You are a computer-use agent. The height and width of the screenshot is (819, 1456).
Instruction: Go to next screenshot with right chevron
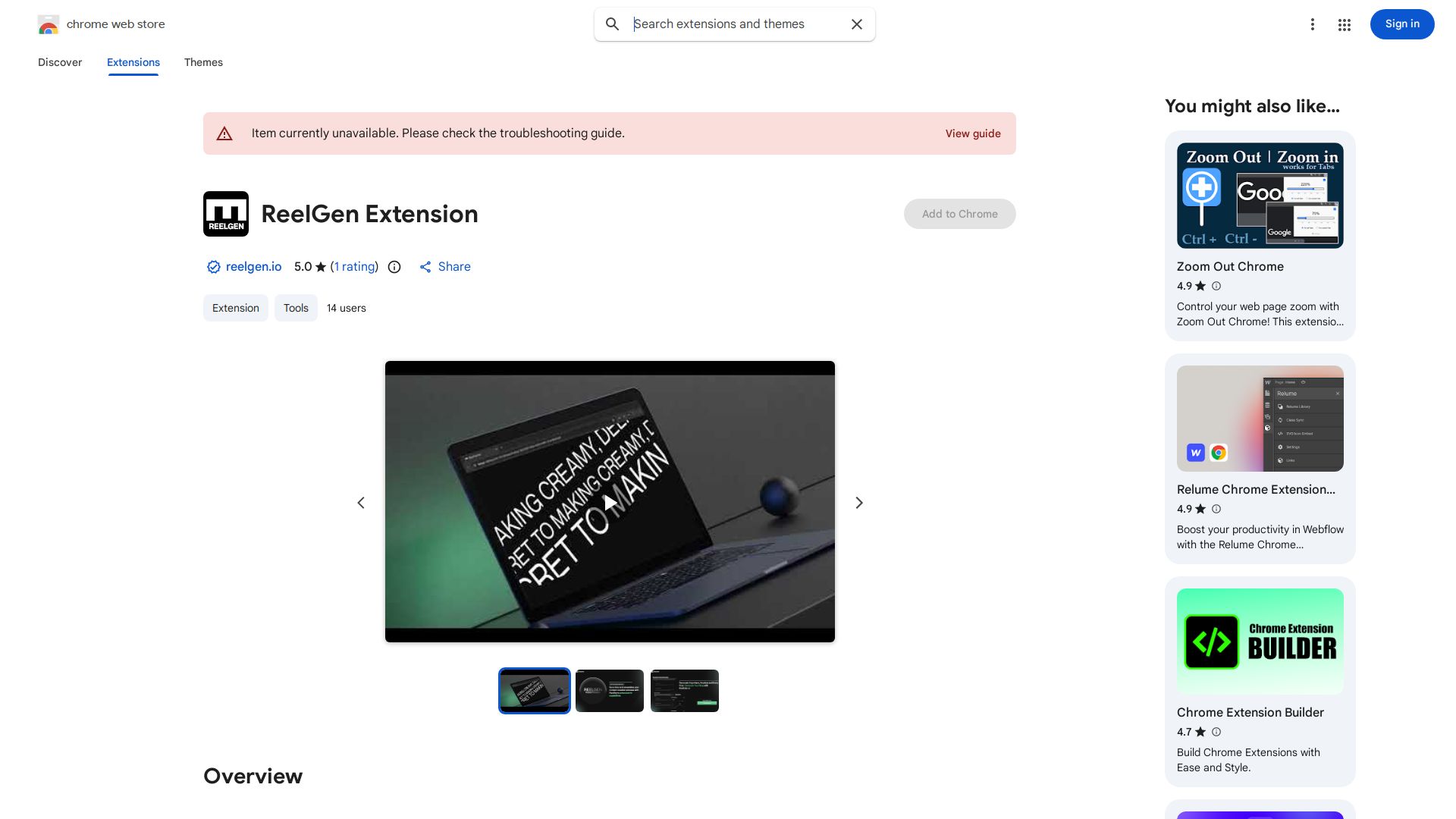859,503
